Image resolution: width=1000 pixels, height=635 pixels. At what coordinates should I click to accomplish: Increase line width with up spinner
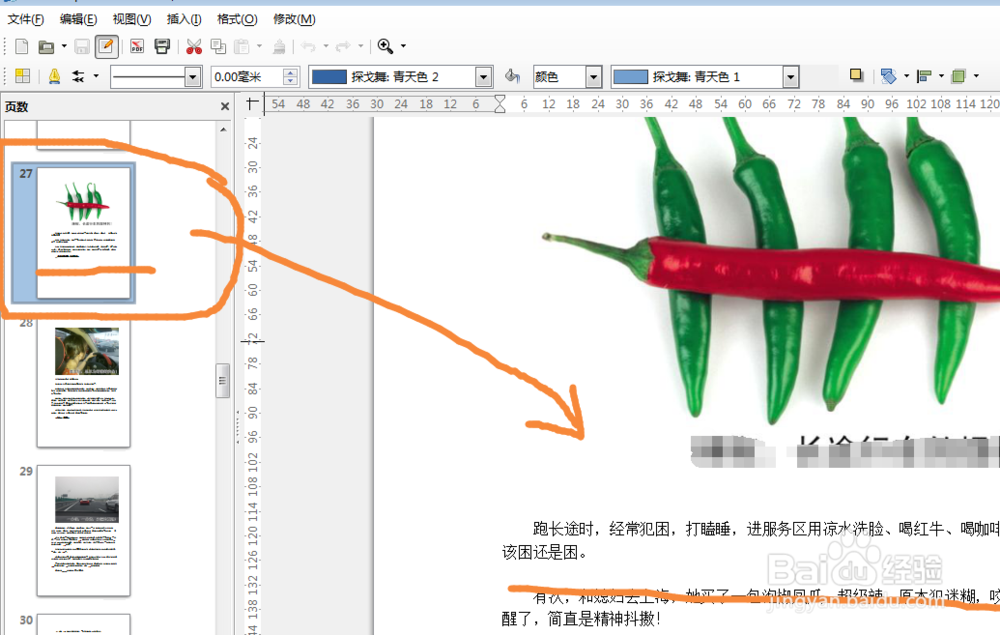click(x=291, y=72)
